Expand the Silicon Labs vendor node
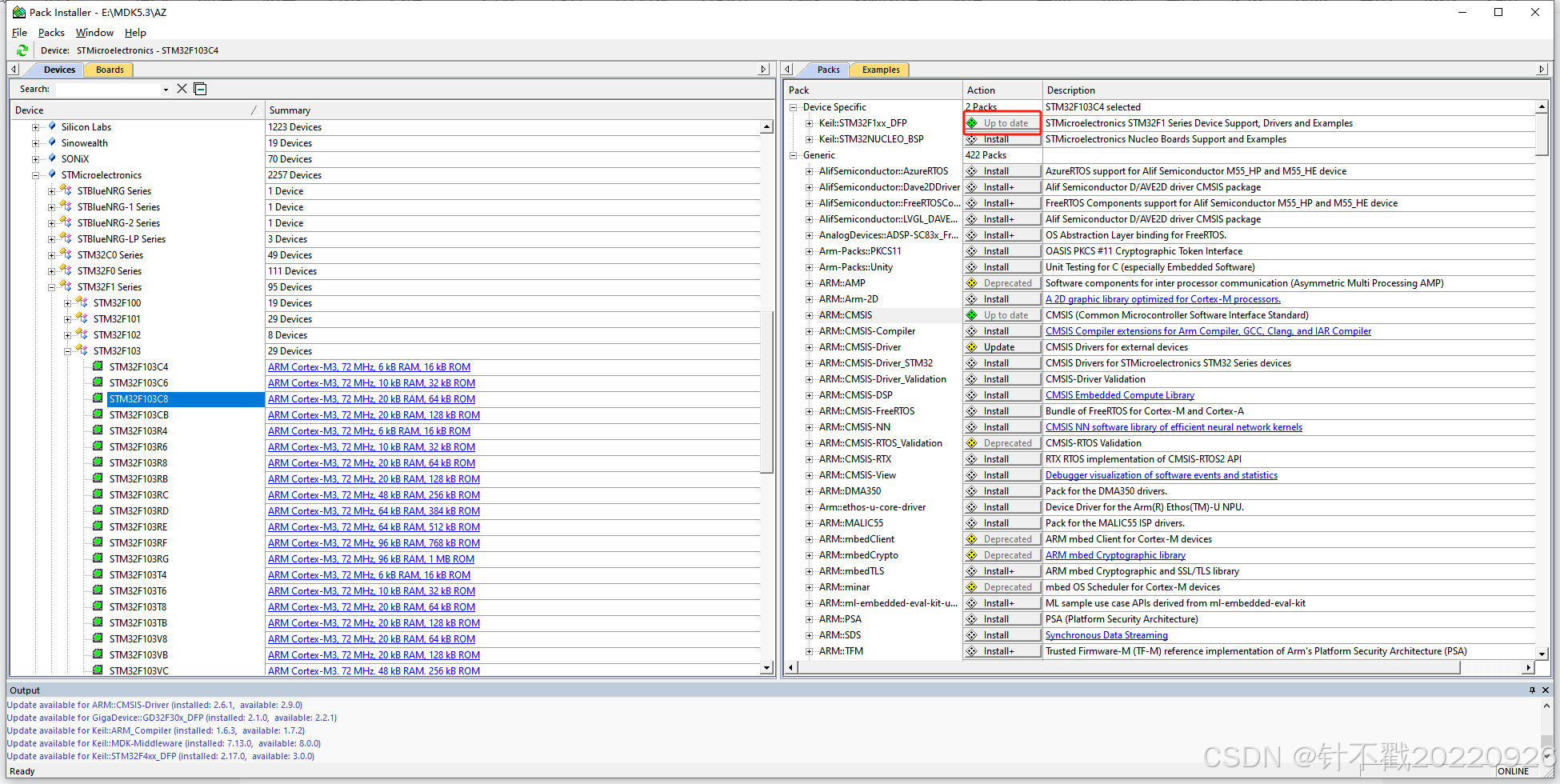1560x784 pixels. 35,127
